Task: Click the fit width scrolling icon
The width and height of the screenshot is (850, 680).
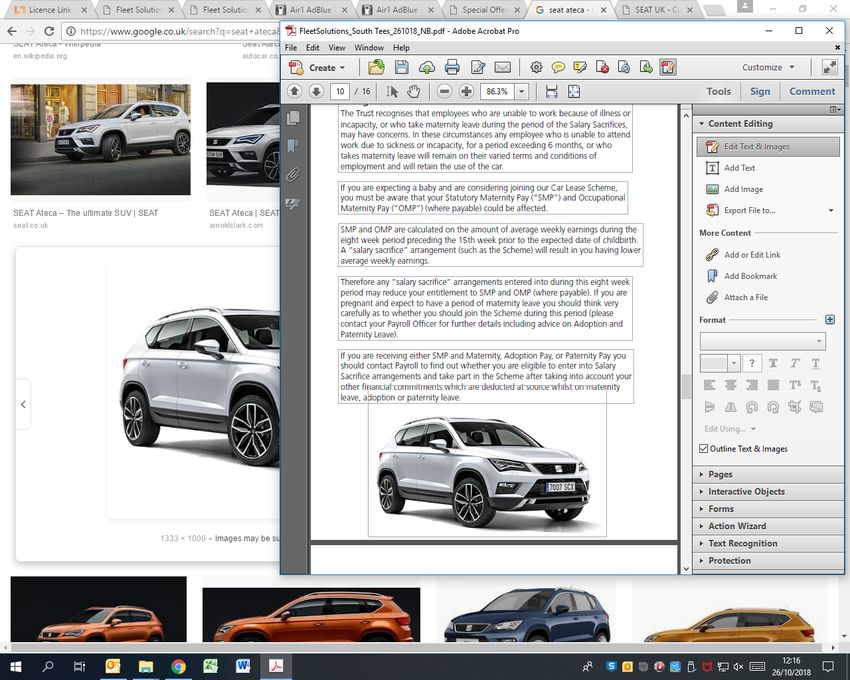Action: [x=551, y=91]
